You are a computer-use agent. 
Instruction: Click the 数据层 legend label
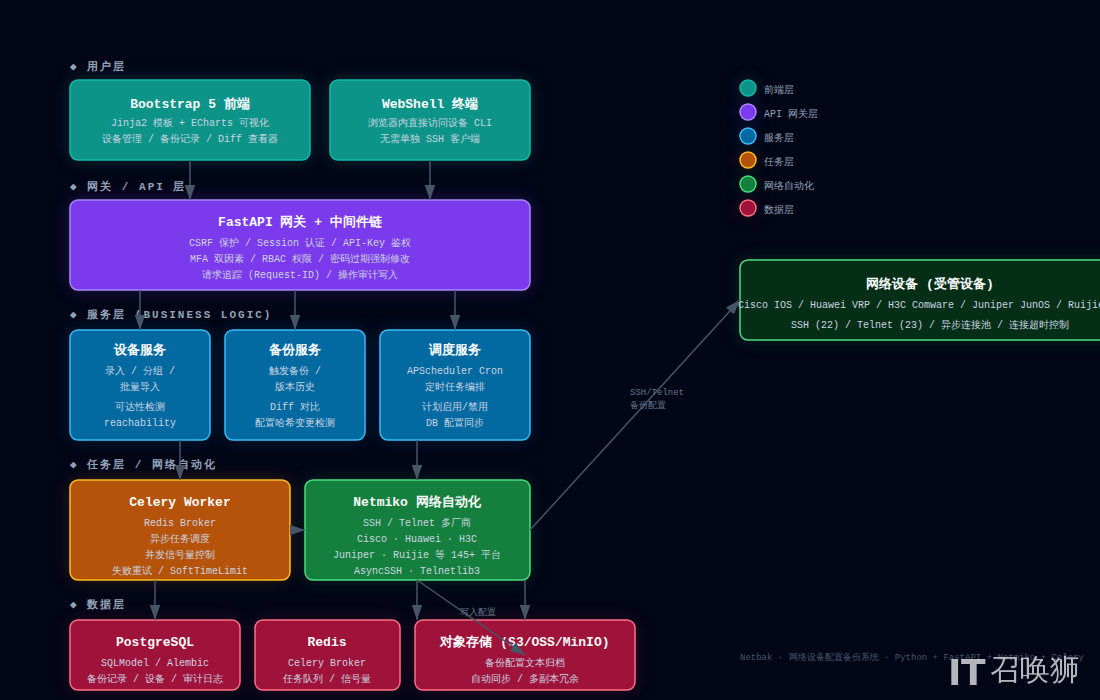point(779,210)
